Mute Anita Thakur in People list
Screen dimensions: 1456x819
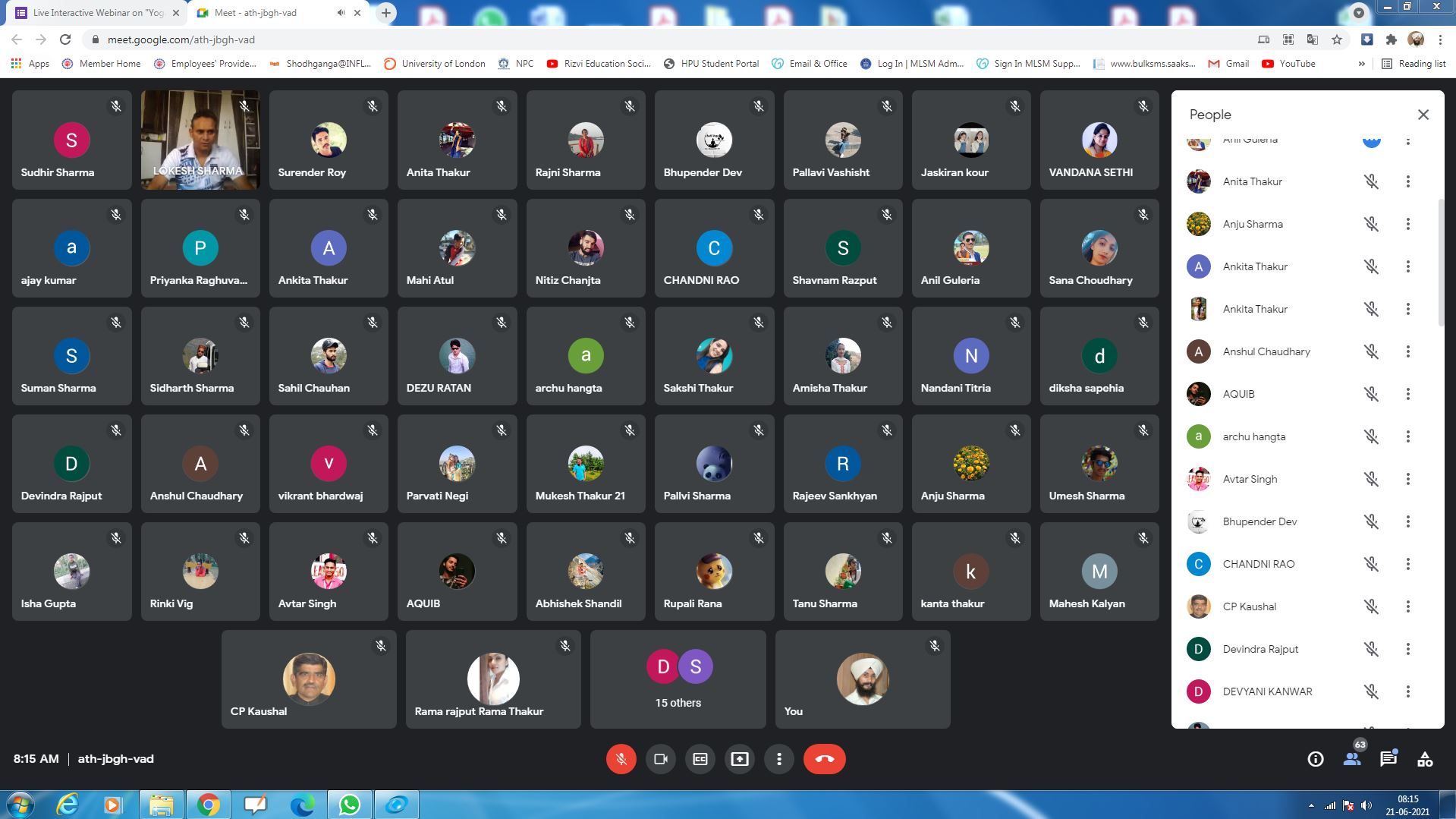[x=1371, y=181]
